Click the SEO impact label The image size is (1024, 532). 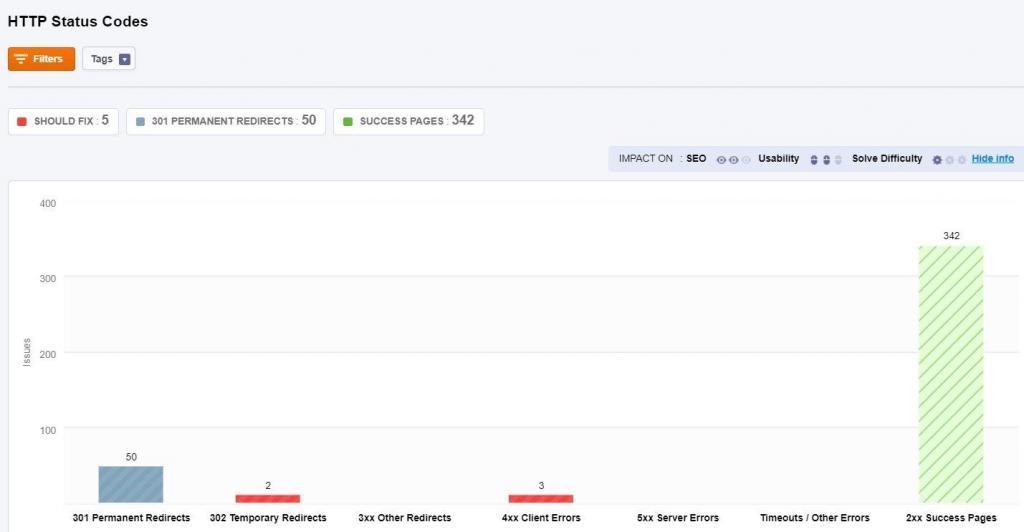[x=696, y=159]
